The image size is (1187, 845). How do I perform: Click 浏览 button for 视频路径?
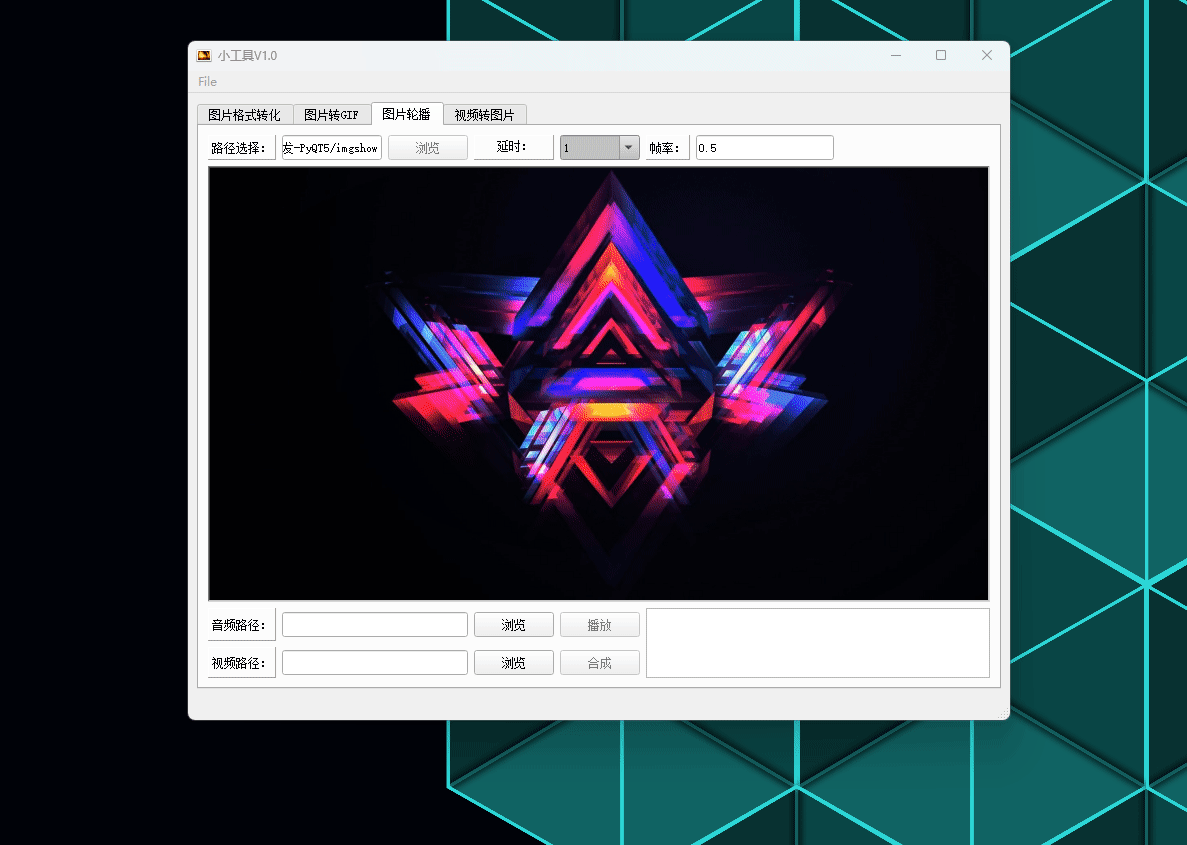[x=514, y=663]
